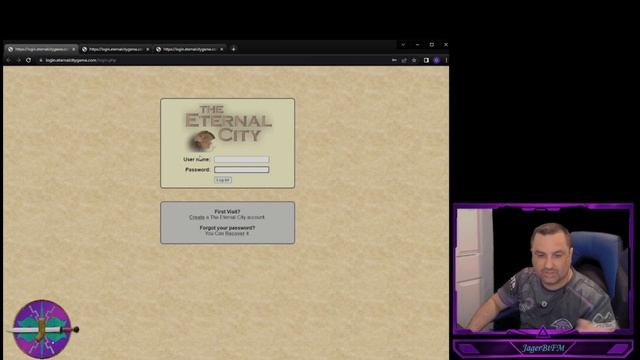Go forward using the browser forward arrow

pyautogui.click(x=19, y=60)
